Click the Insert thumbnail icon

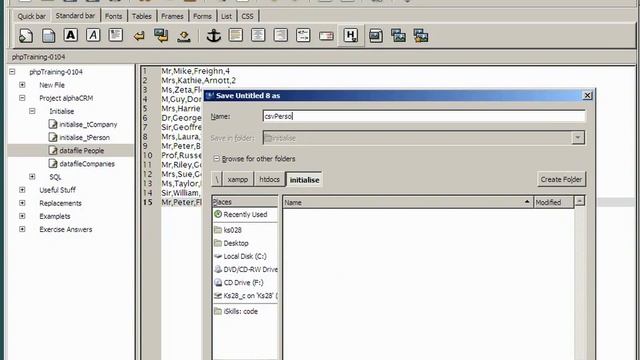click(x=398, y=36)
